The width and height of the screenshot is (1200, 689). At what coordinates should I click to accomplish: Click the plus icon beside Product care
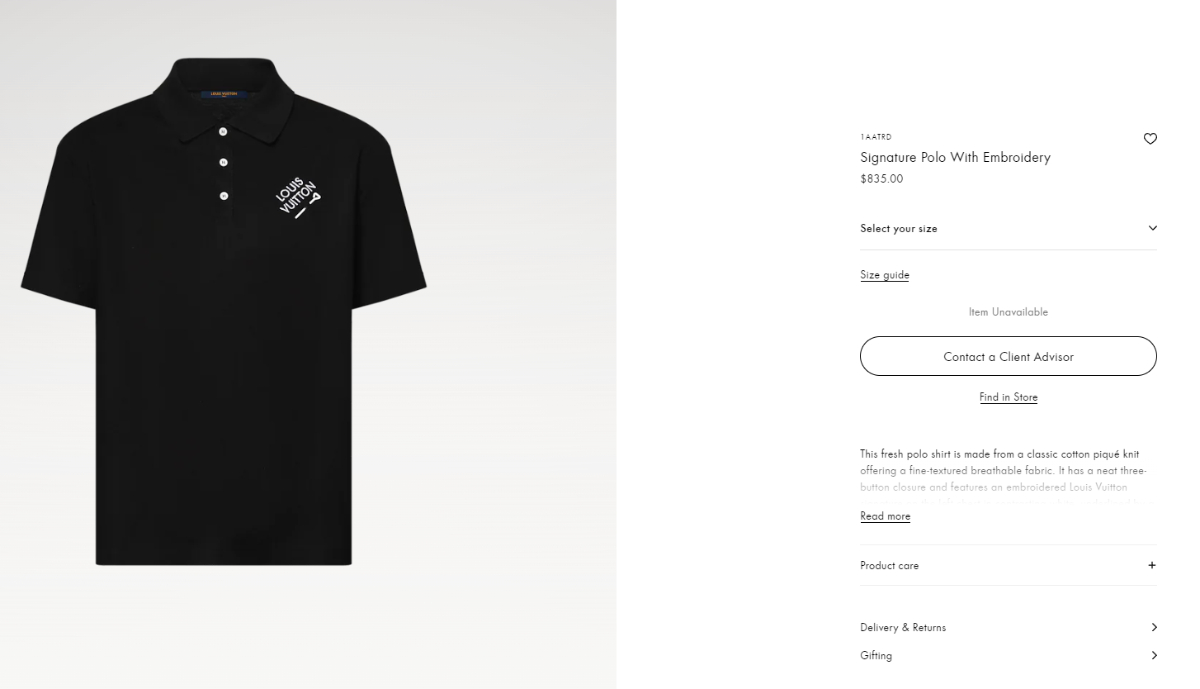1152,565
